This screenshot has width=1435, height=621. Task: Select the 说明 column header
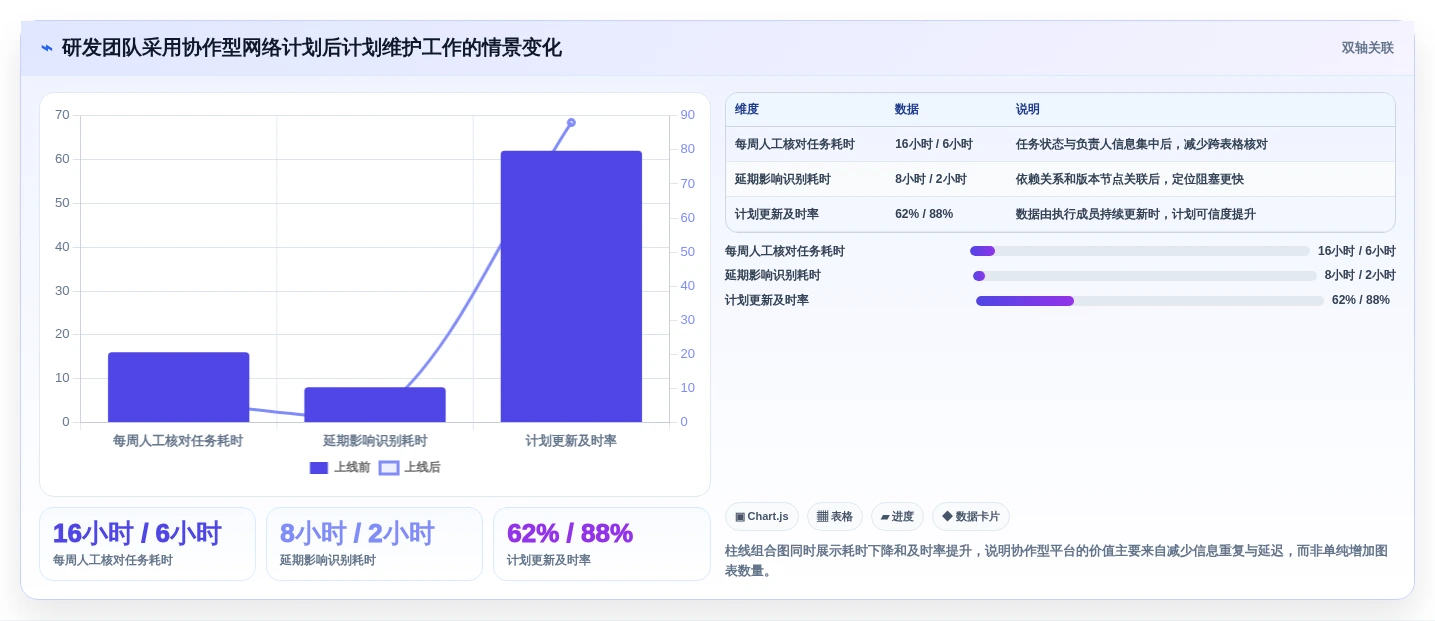coord(1028,109)
